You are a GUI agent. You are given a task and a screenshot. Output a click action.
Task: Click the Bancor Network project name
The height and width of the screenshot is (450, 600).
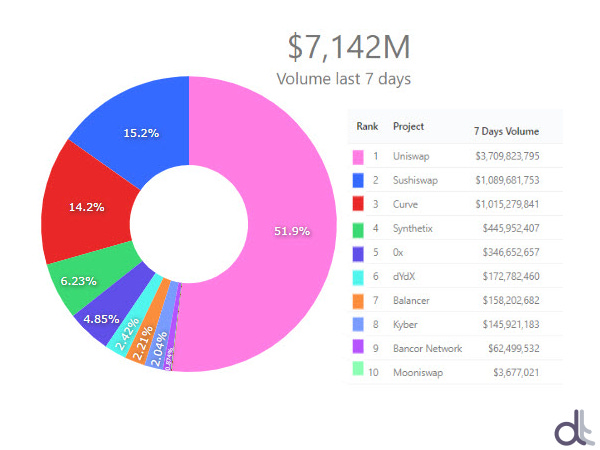(x=427, y=349)
